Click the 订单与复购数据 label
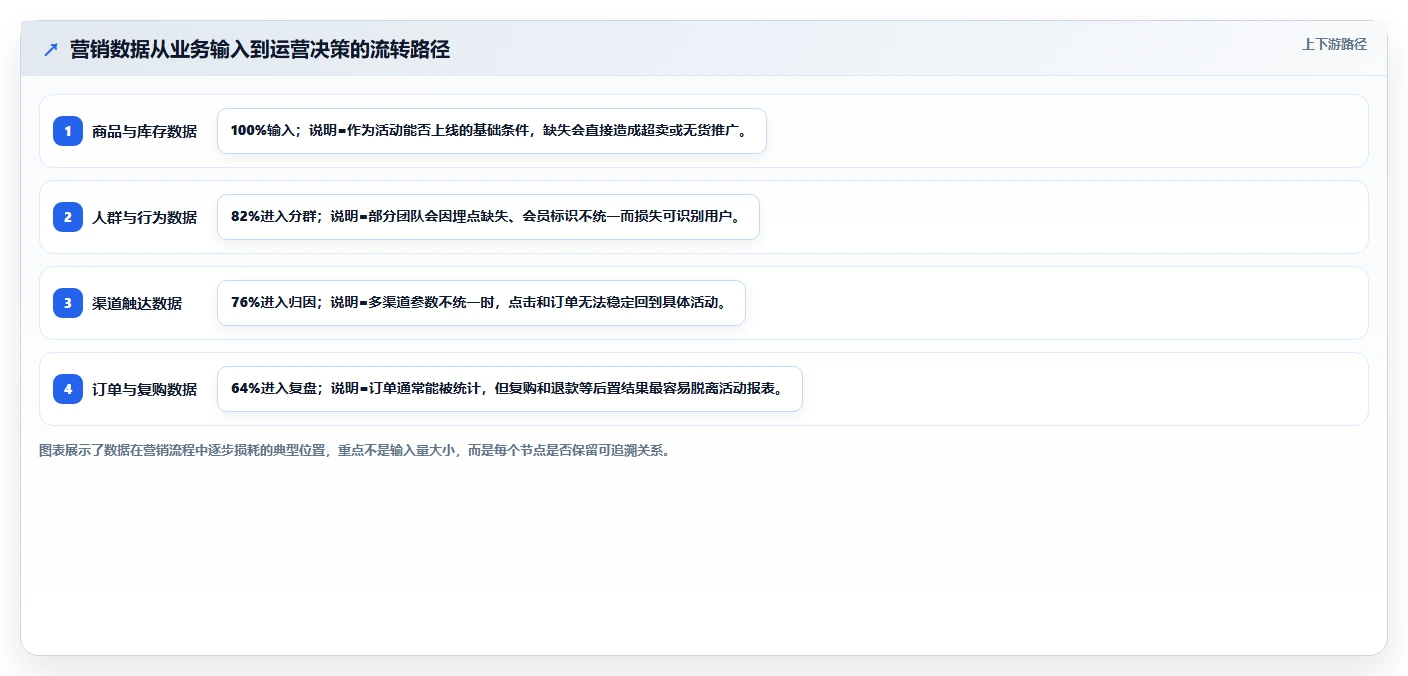 click(144, 389)
